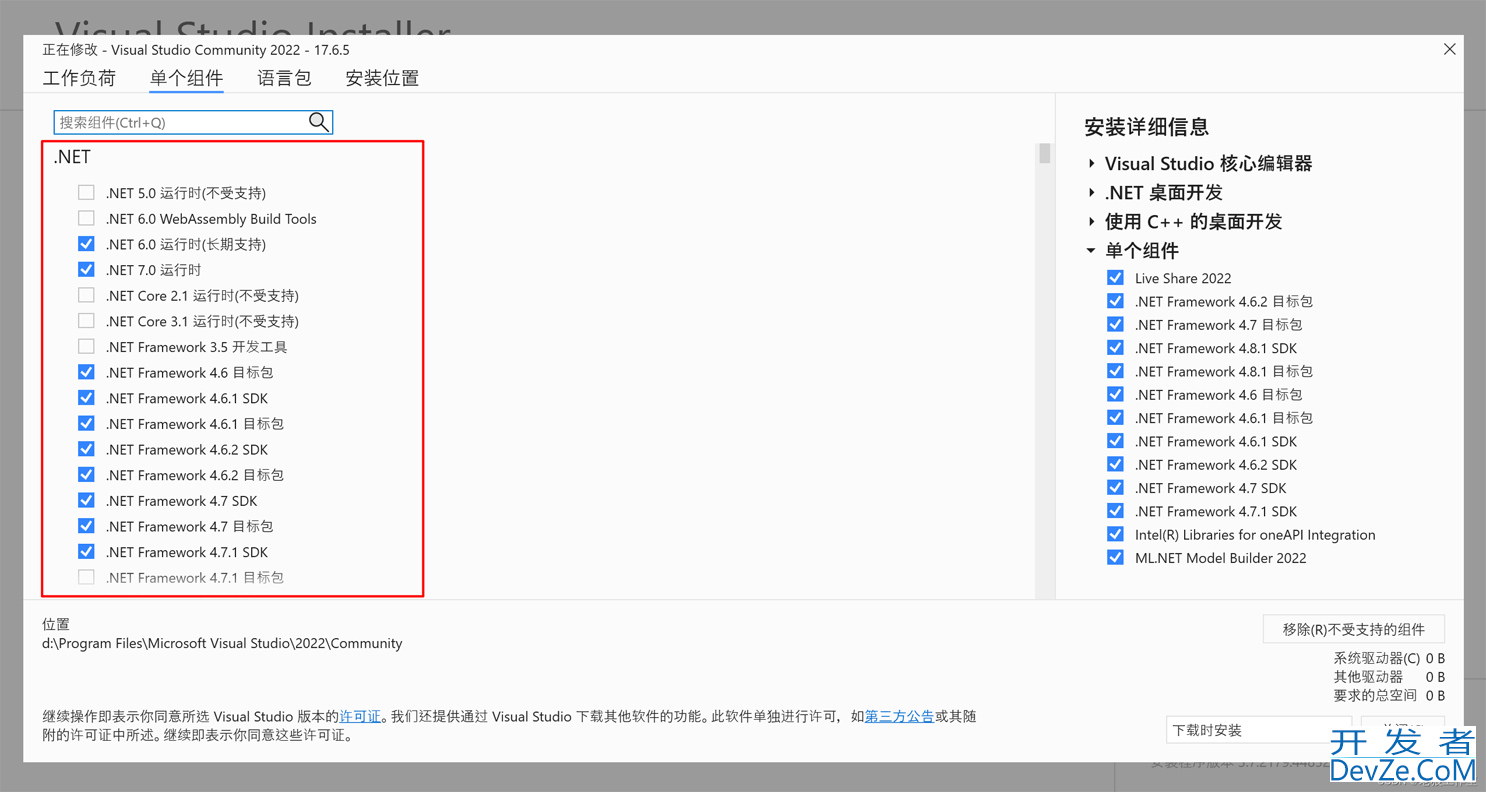
Task: Toggle .NET Framework 4.6.2 目标包 in component list
Action: pyautogui.click(x=87, y=475)
